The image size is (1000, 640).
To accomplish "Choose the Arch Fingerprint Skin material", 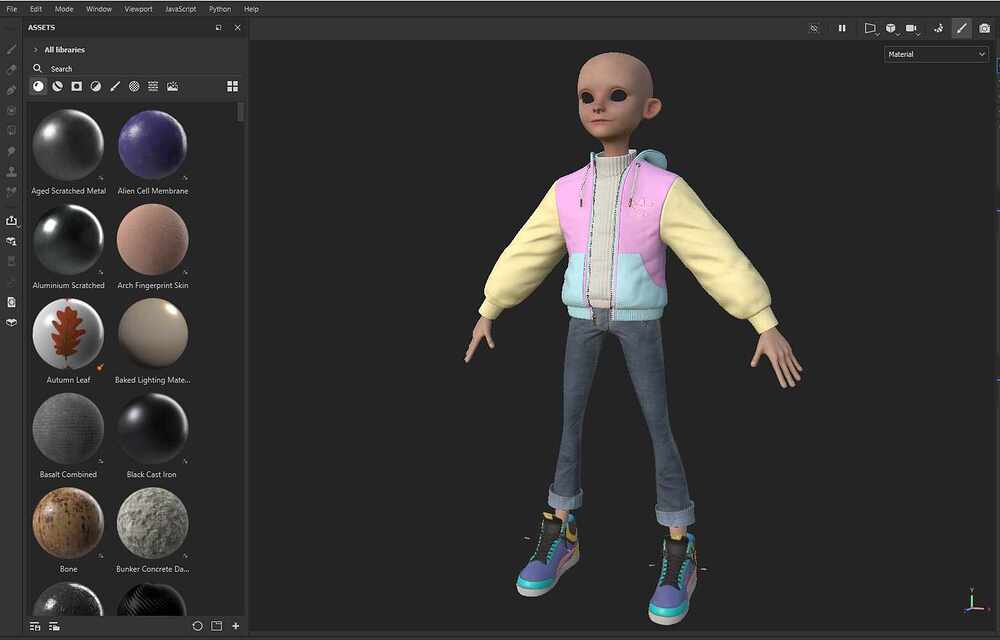I will click(x=153, y=239).
